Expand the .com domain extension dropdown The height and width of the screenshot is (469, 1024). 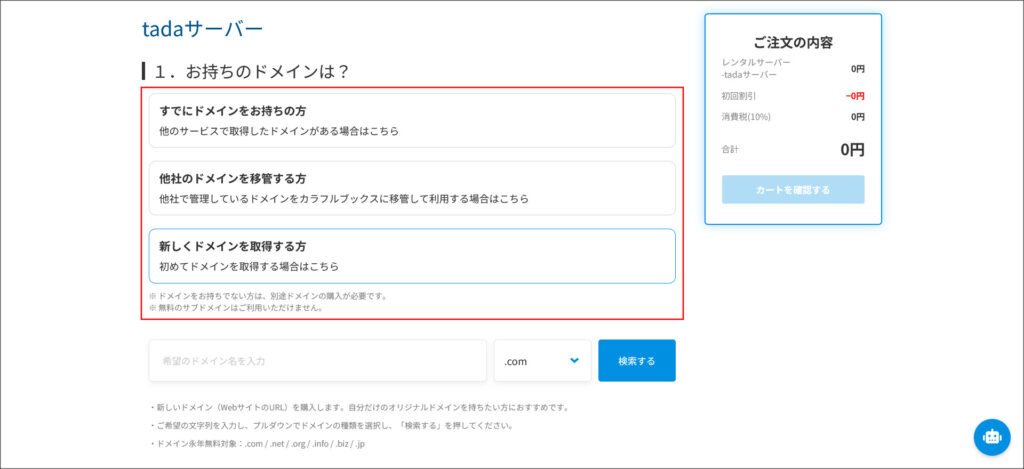coord(542,361)
